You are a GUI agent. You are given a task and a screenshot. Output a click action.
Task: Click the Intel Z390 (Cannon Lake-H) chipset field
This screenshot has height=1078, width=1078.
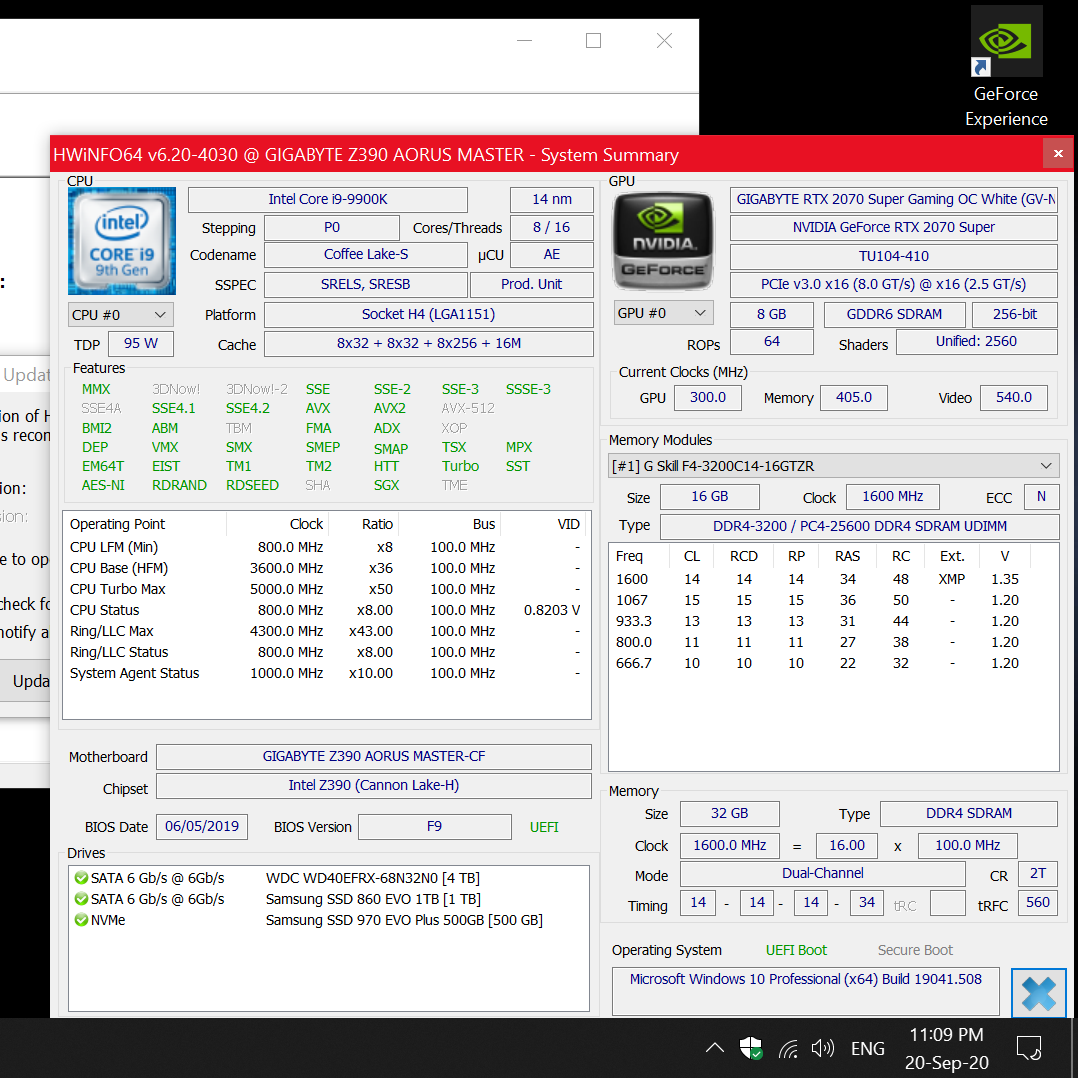click(x=374, y=786)
